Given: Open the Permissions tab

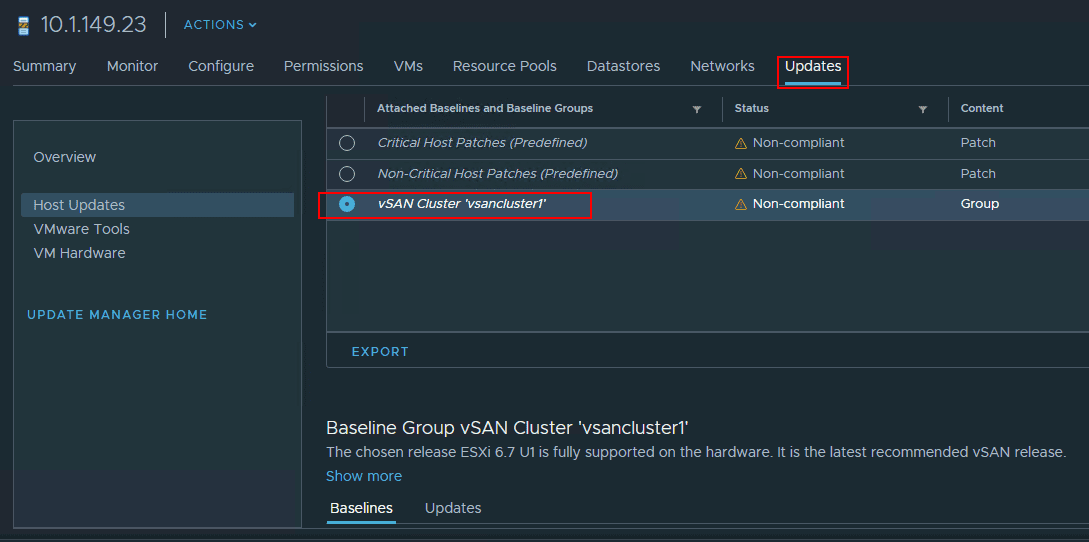Looking at the screenshot, I should click(x=324, y=66).
